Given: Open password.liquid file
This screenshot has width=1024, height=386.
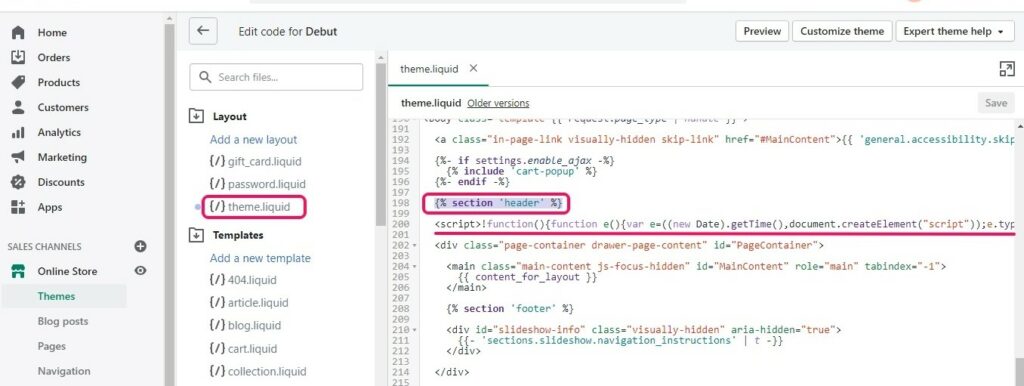Looking at the screenshot, I should pyautogui.click(x=257, y=184).
